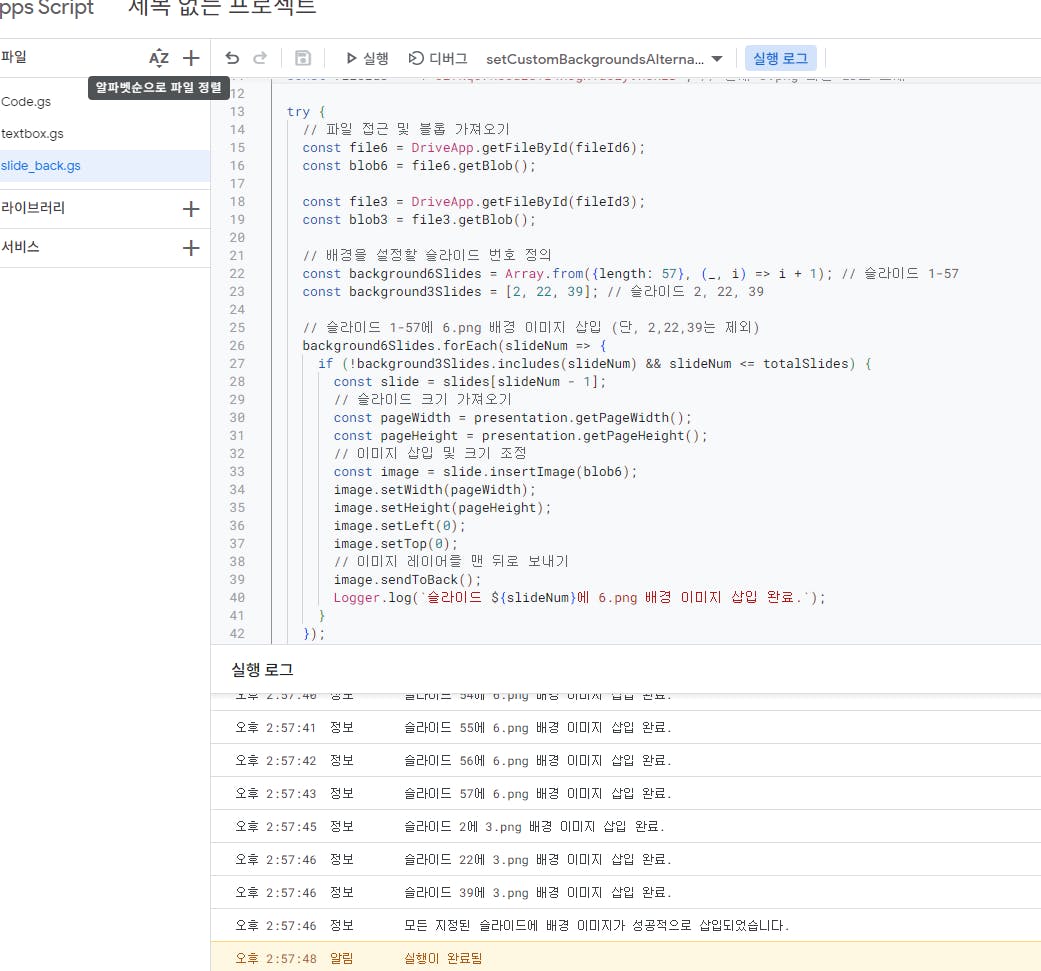Undo the last edit
Screen dimensions: 1041x971
(232, 58)
